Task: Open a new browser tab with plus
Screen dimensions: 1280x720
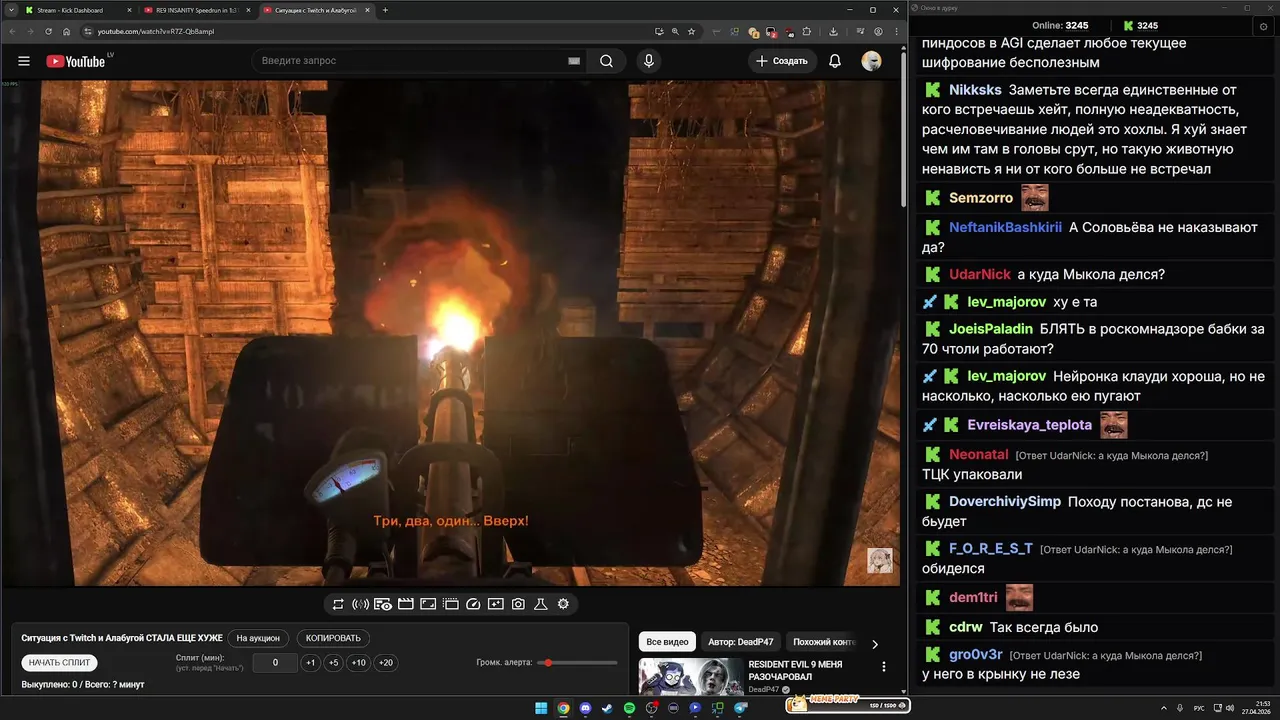Action: point(385,10)
